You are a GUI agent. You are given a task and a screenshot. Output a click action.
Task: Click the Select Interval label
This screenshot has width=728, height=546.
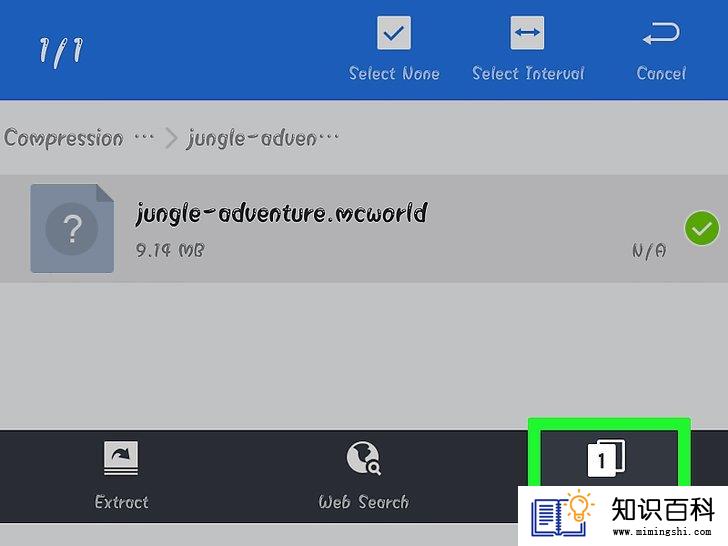click(x=528, y=73)
